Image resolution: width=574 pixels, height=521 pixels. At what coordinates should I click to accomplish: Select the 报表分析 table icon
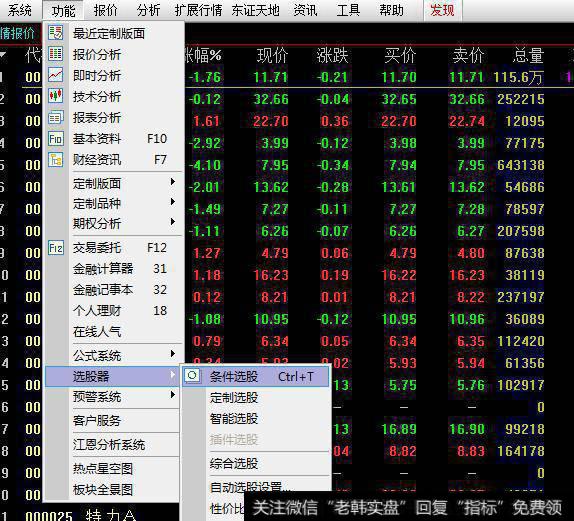pyautogui.click(x=56, y=117)
